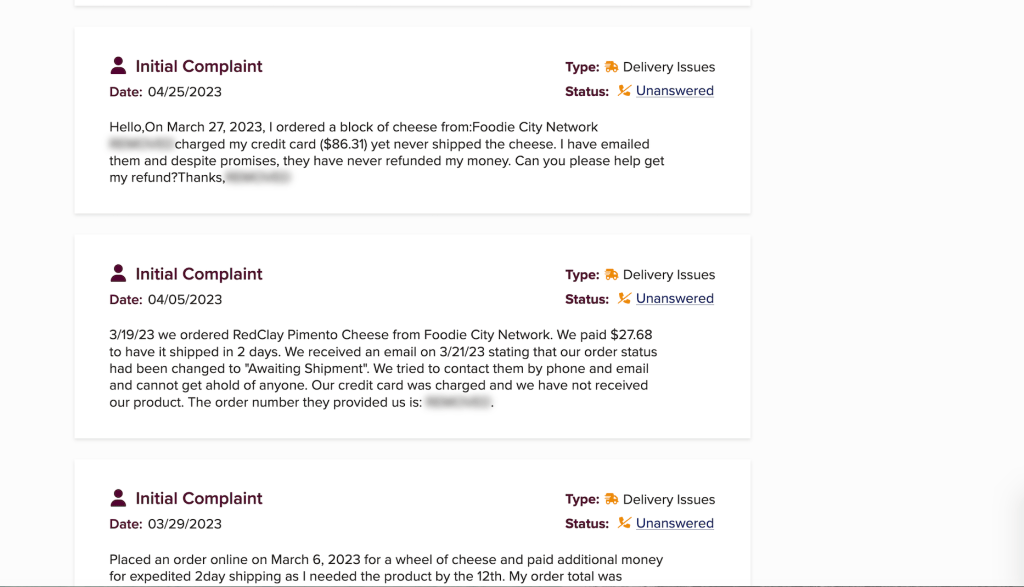Select the Initial Complaint heading dated 03/29/2023
Image resolution: width=1024 pixels, height=587 pixels.
199,498
